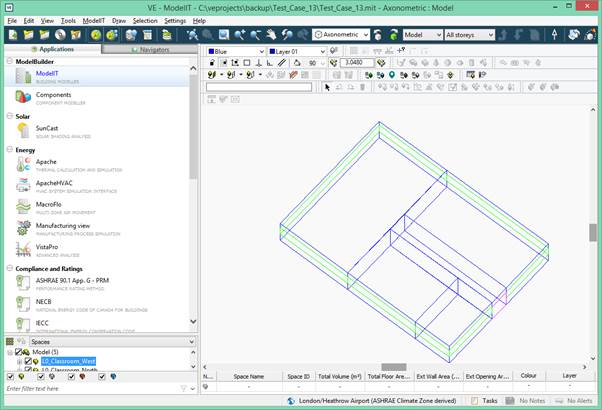
Task: Open VistaPro advanced analysis
Action: (x=46, y=246)
